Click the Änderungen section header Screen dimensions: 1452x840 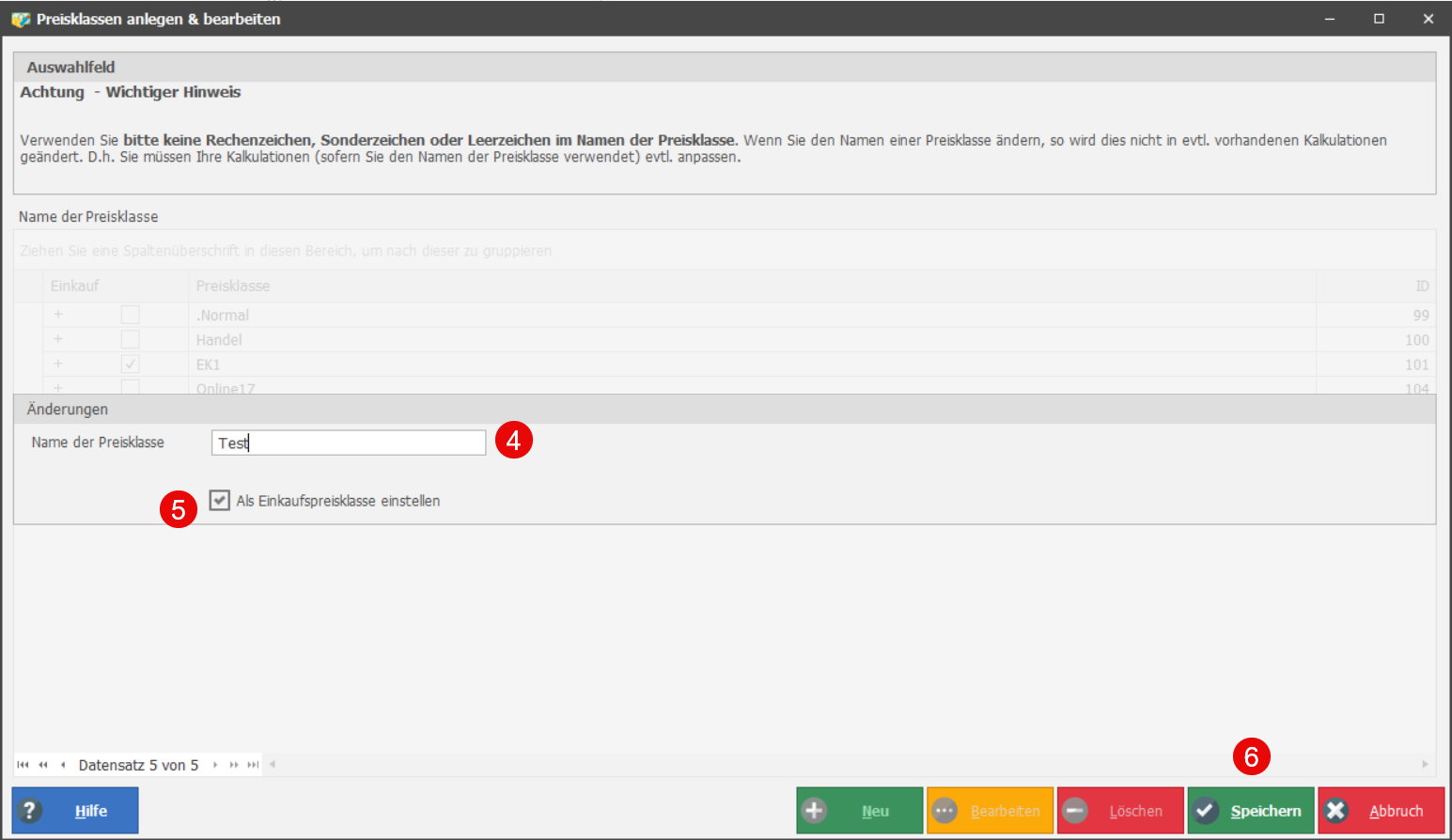725,409
